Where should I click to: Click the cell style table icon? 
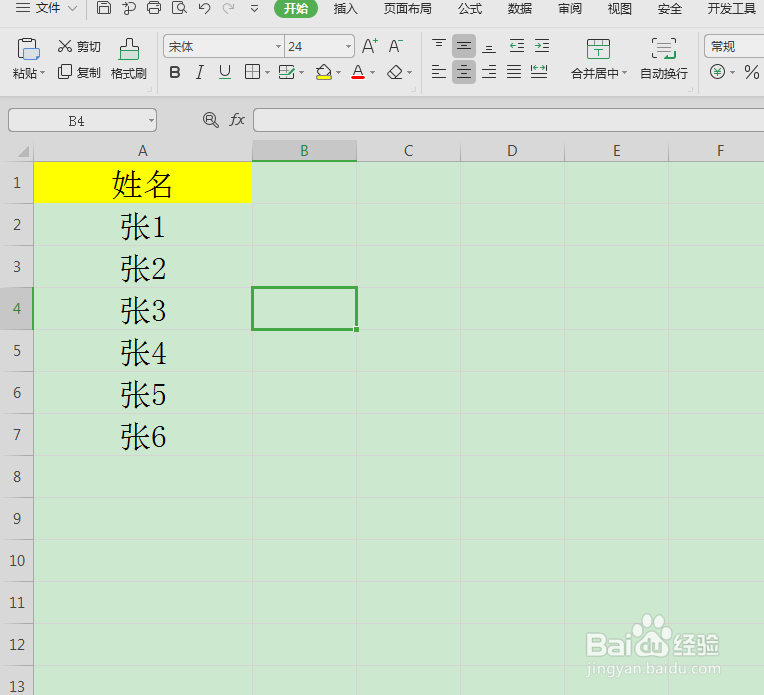(286, 72)
